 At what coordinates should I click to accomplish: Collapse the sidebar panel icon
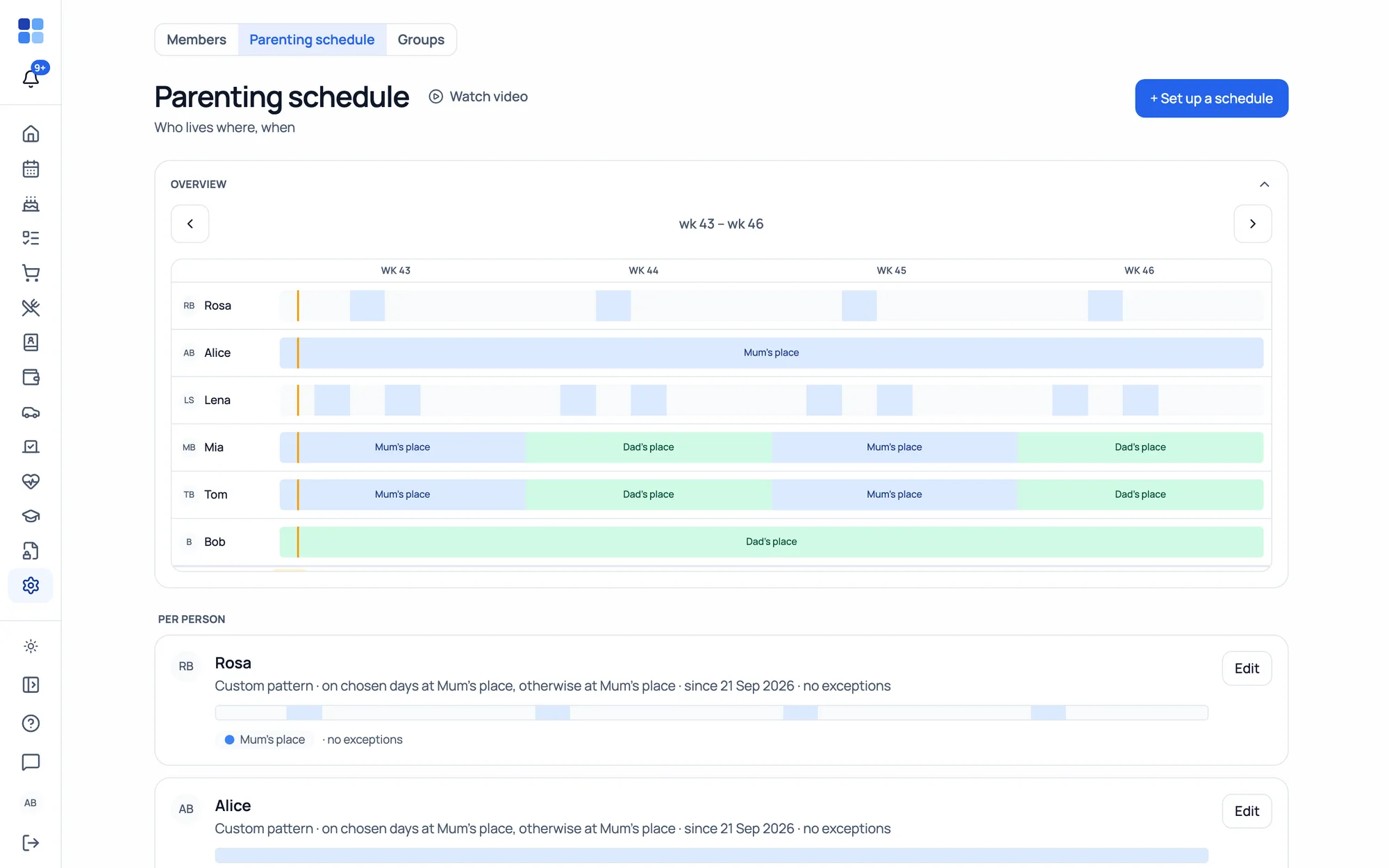pos(31,685)
